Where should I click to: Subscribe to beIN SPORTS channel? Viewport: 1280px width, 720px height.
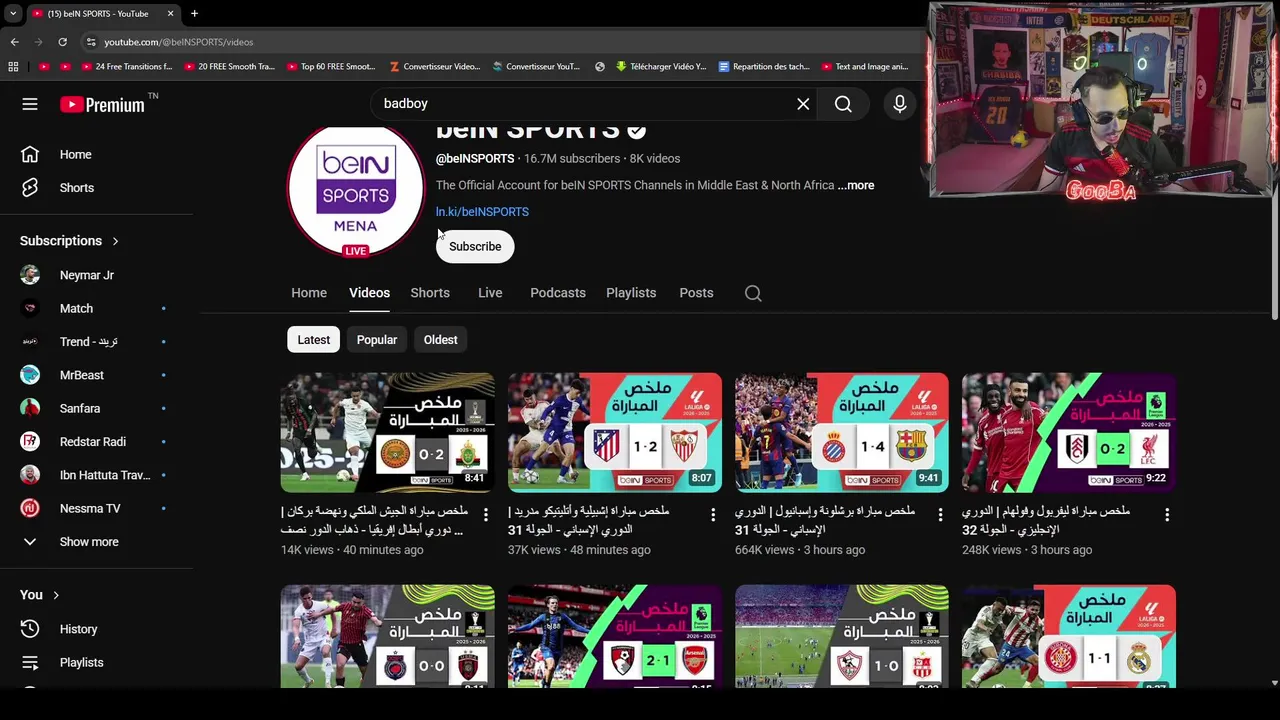[x=475, y=247]
